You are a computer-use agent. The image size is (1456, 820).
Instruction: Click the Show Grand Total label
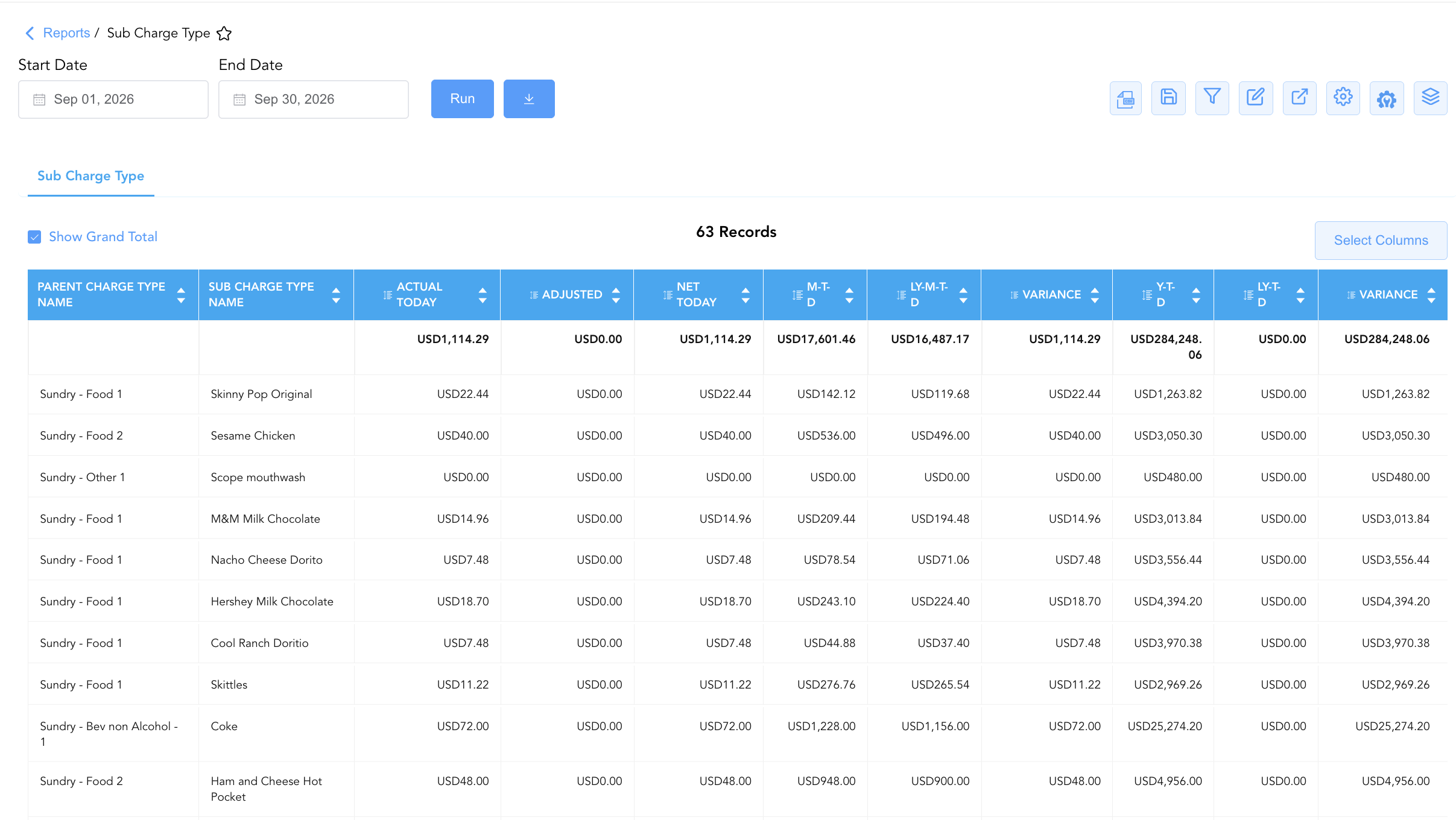tap(103, 237)
